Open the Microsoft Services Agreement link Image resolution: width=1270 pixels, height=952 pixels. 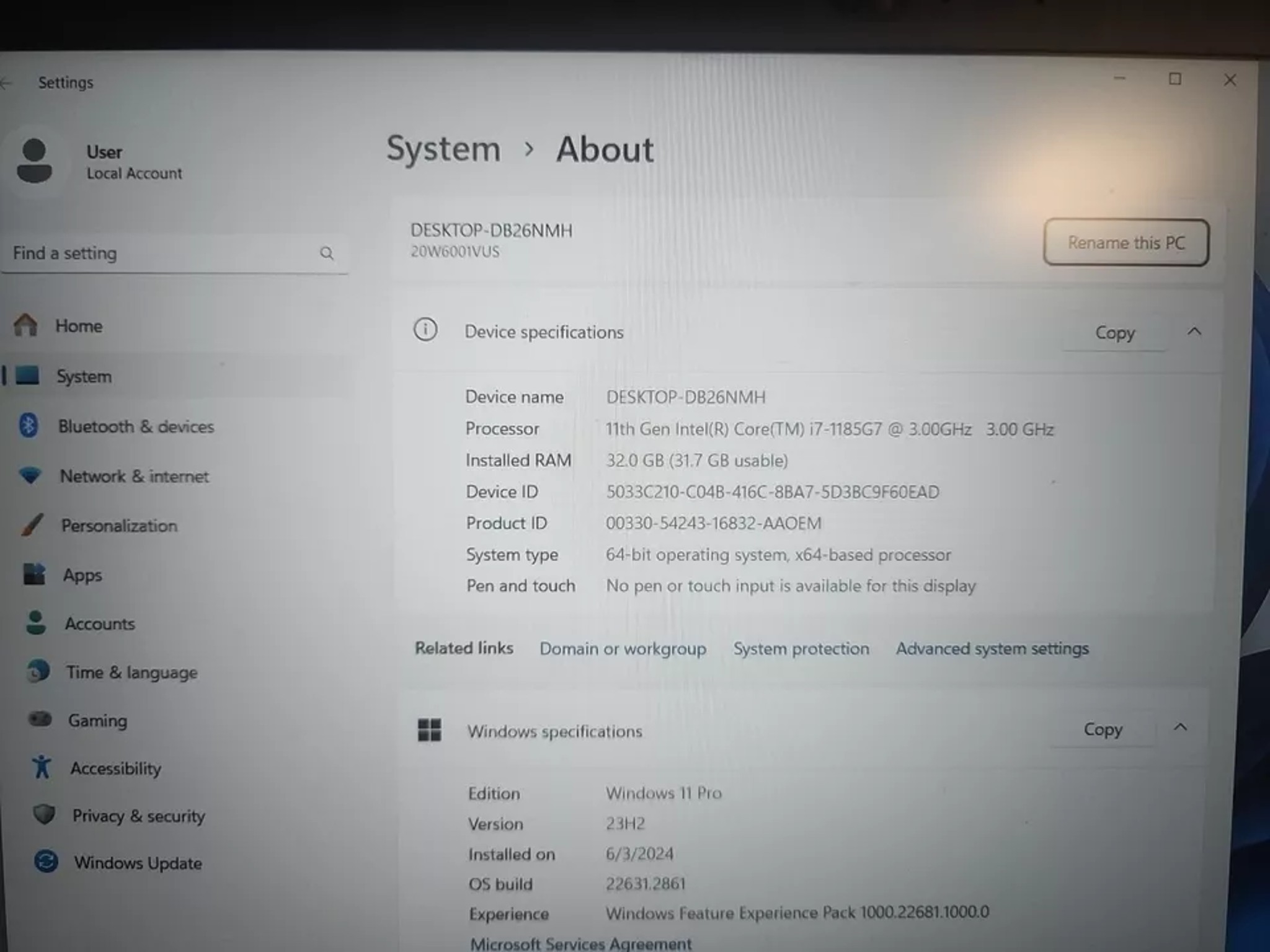click(580, 943)
